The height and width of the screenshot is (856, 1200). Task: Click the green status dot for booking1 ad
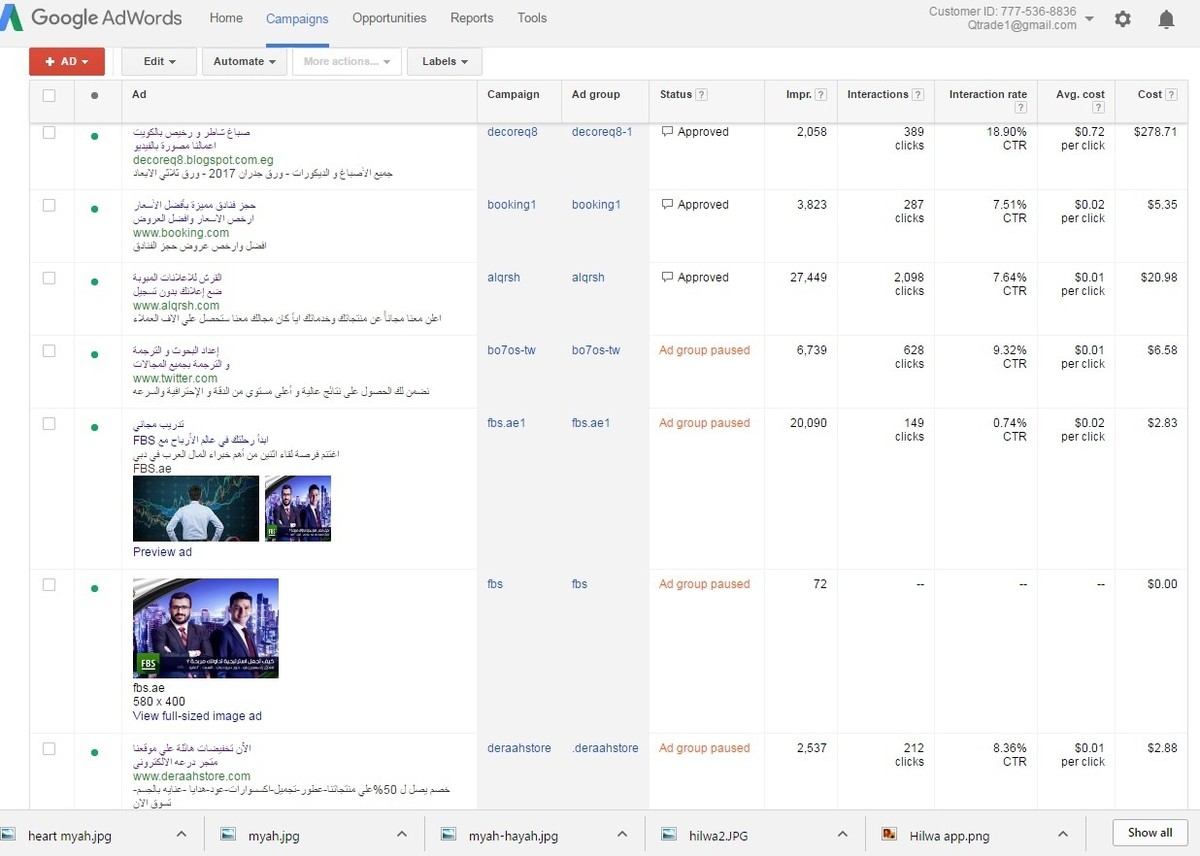[94, 209]
